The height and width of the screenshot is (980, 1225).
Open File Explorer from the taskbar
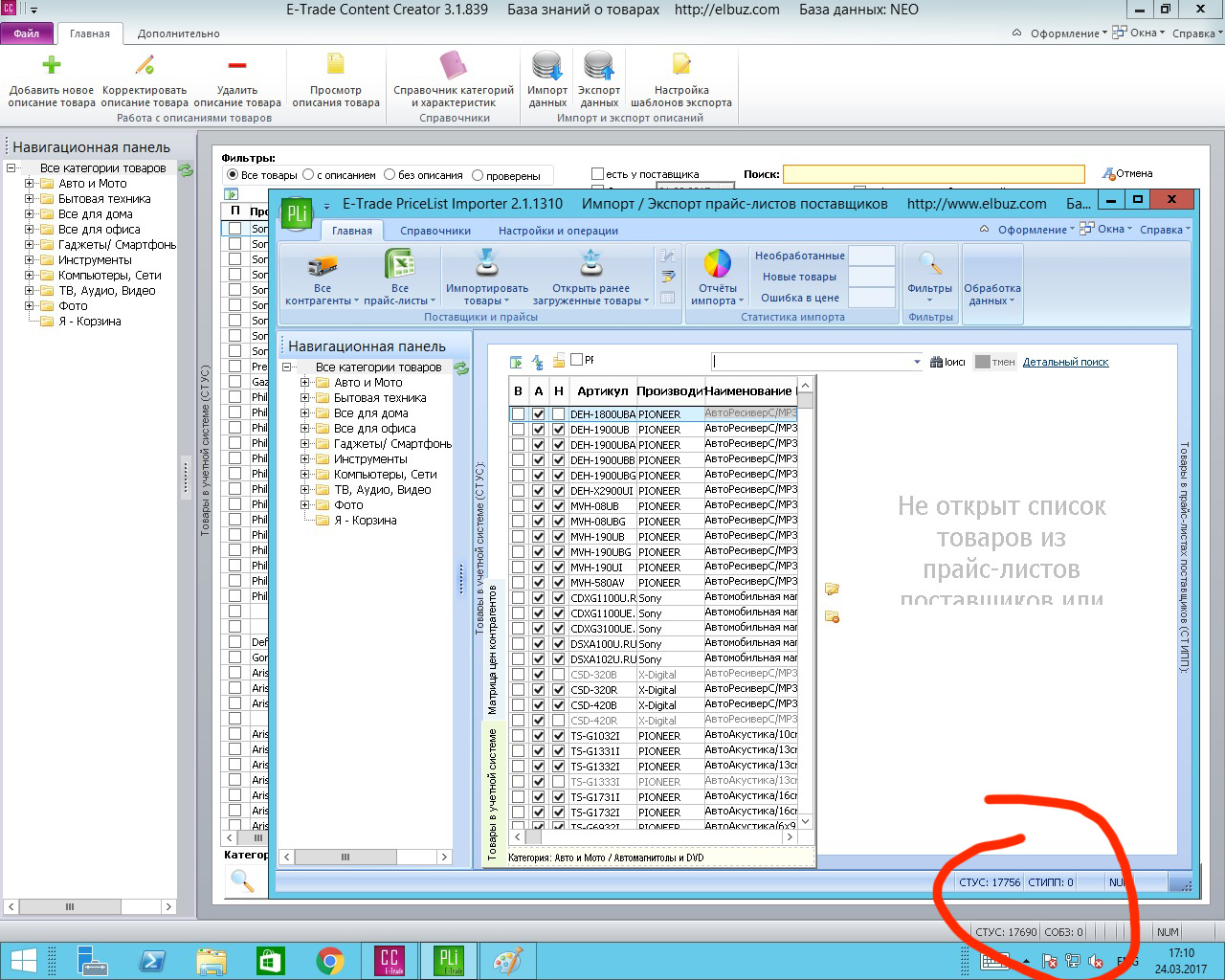(x=212, y=960)
